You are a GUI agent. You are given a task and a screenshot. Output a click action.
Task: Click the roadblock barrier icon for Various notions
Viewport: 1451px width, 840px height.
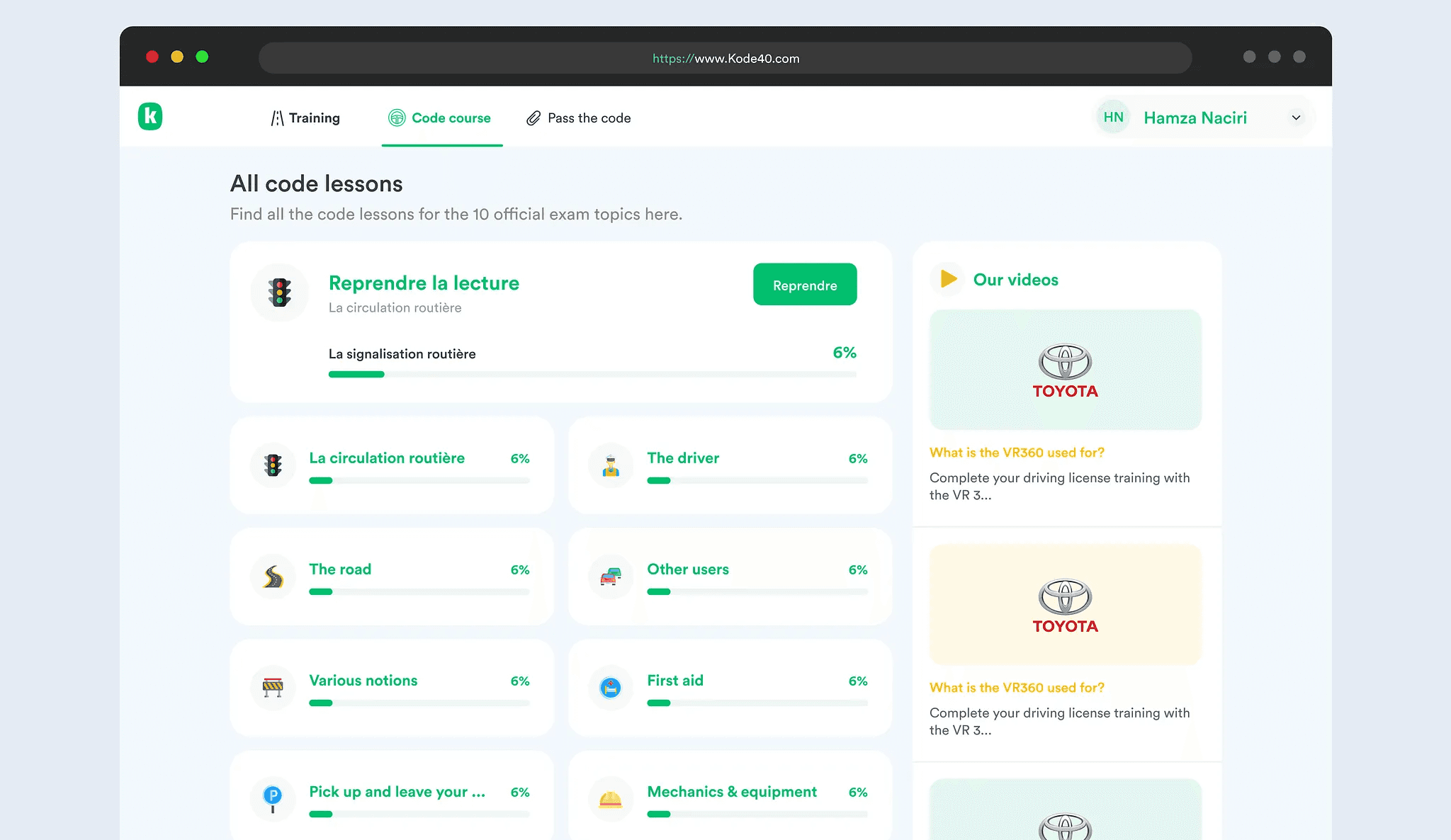[273, 687]
